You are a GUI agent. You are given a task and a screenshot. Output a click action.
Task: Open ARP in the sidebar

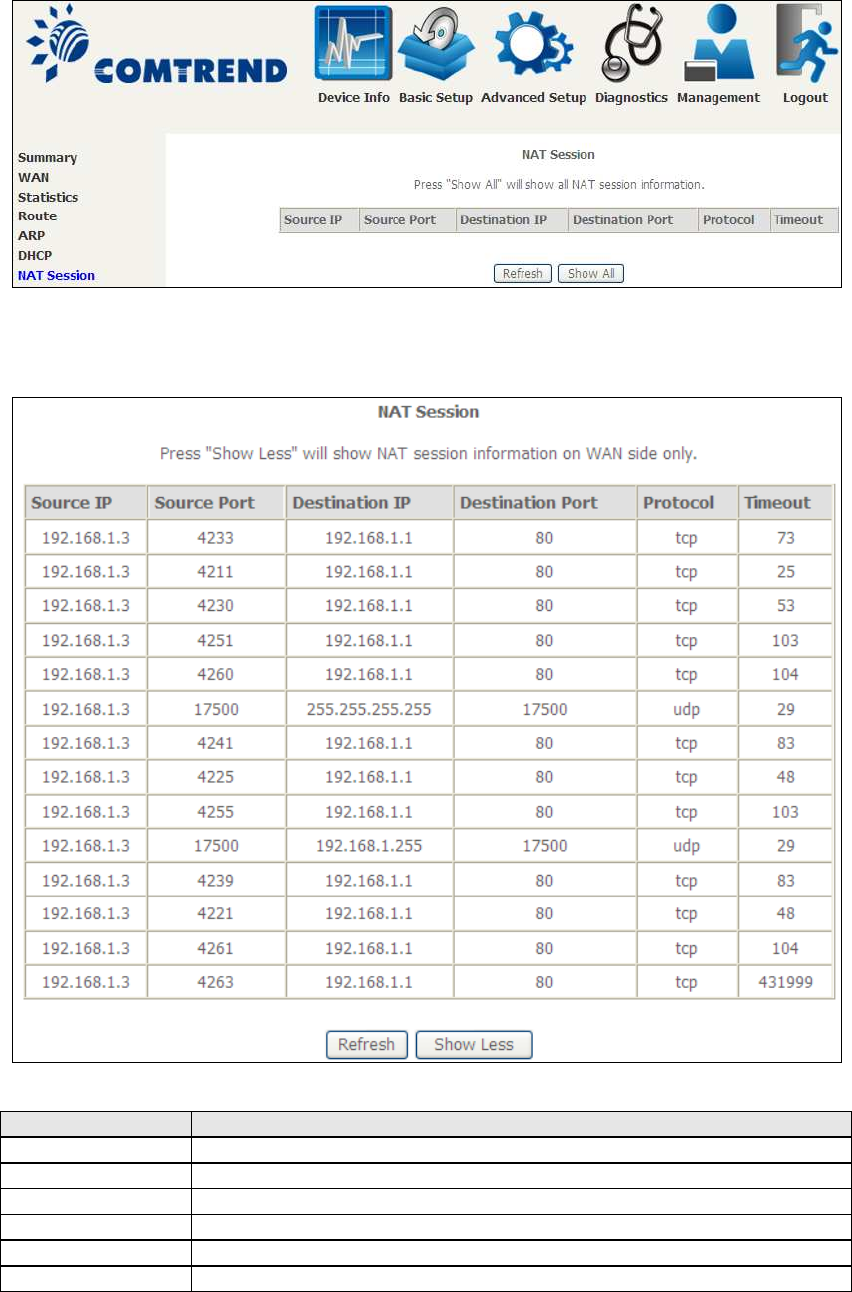pos(31,236)
